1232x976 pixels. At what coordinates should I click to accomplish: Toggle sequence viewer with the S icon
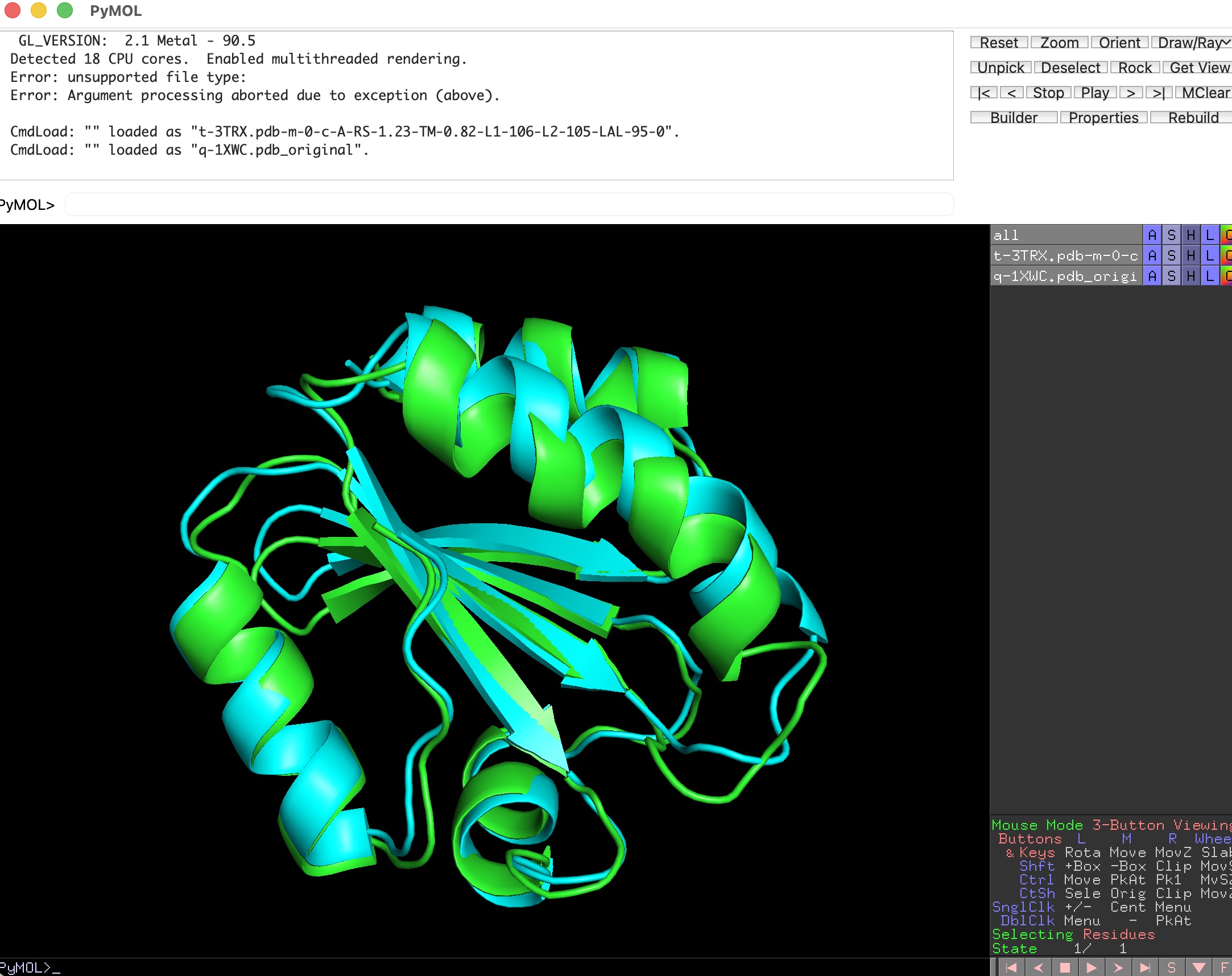(1172, 967)
